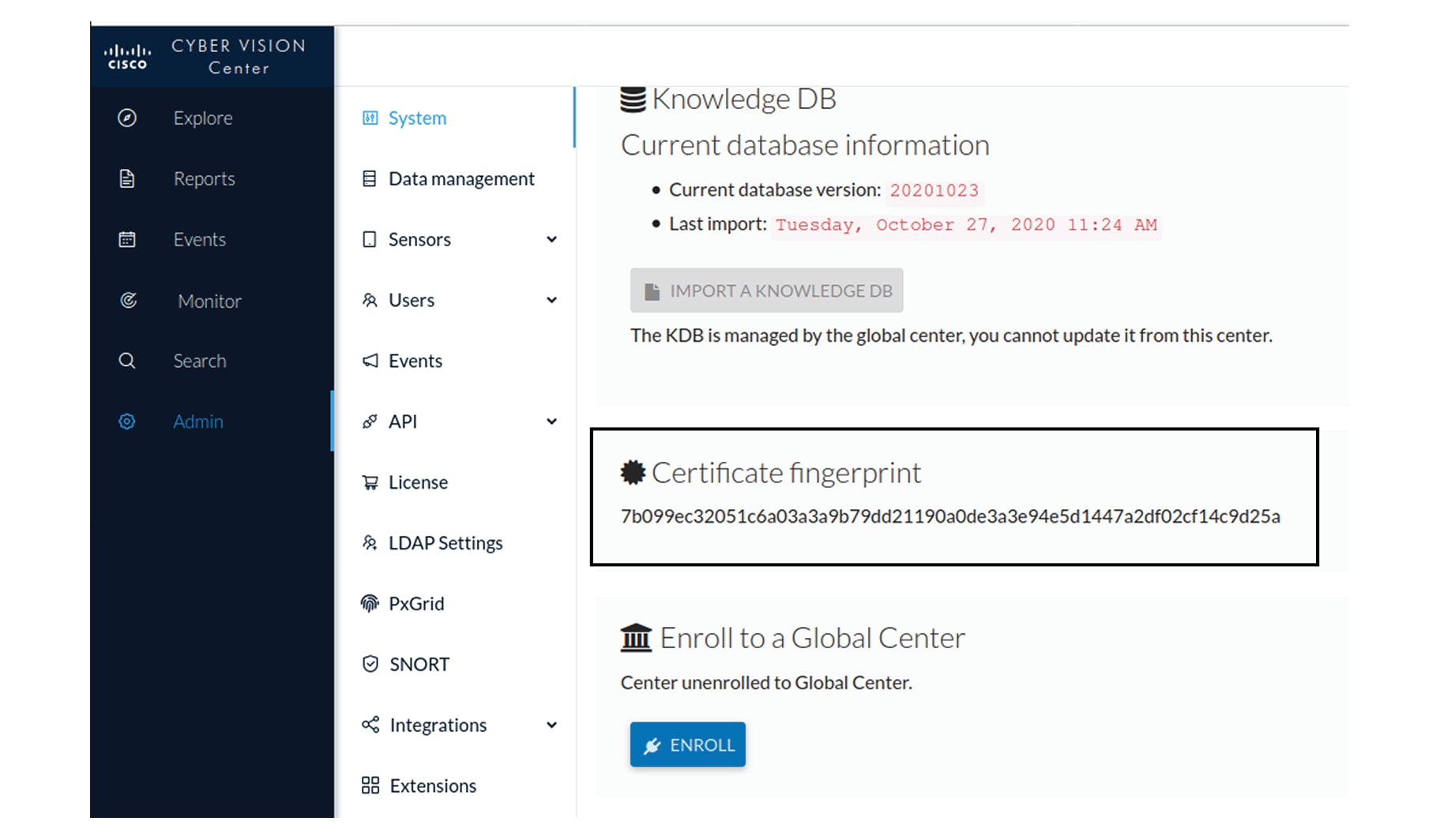Viewport: 1440px width, 840px height.
Task: Click the Certificate fingerprint heading
Action: tap(786, 472)
